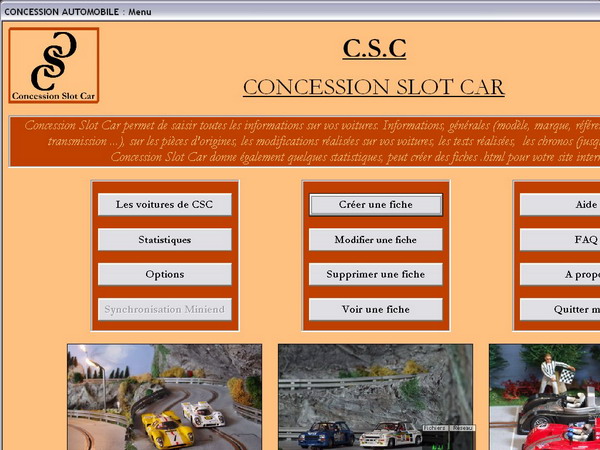This screenshot has width=600, height=450.
Task: Open Voir une fiche
Action: tap(375, 309)
